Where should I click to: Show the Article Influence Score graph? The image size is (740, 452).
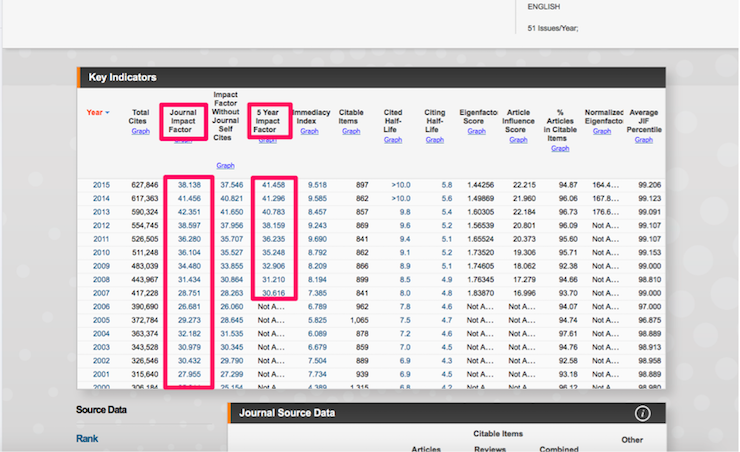point(518,140)
